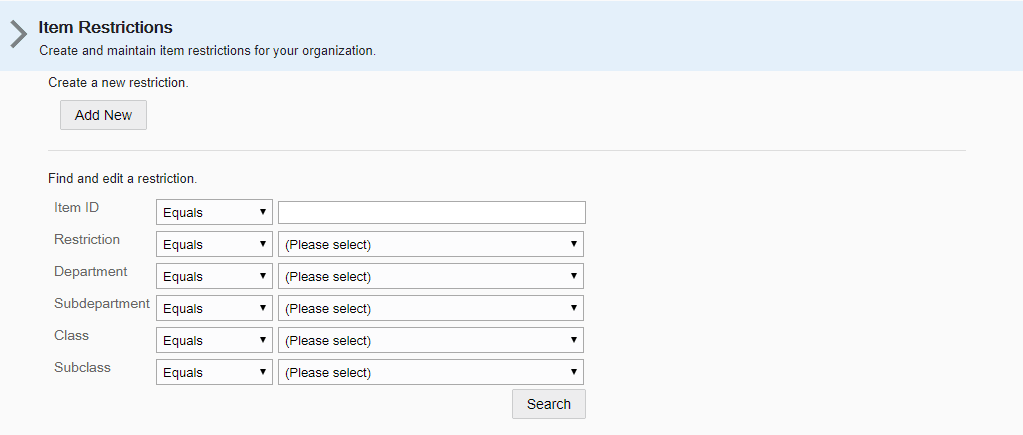1023x435 pixels.
Task: Open the Subclass Equals operator dropdown
Action: (214, 372)
